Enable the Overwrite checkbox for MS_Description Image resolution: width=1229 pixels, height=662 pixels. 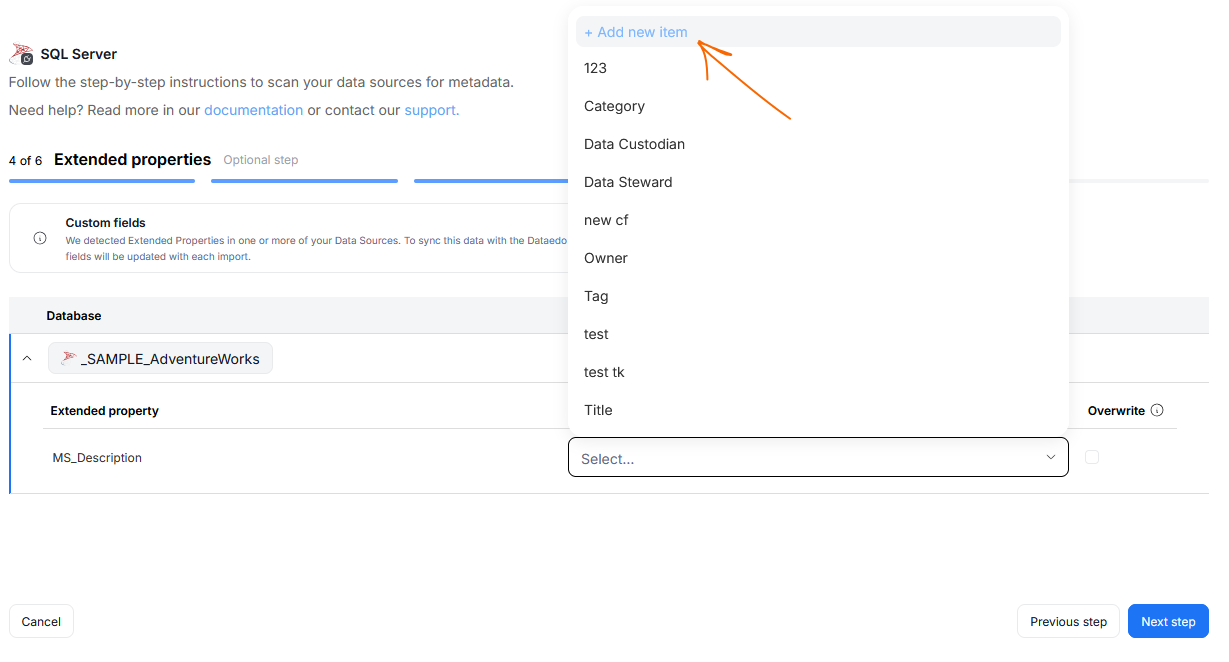point(1092,457)
